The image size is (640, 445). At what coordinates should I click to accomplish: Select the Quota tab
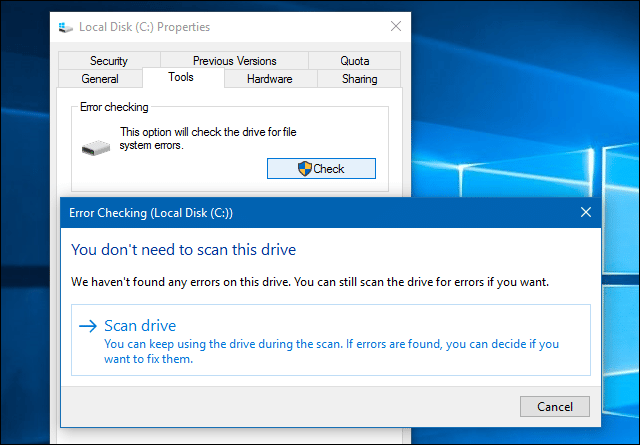(x=354, y=61)
